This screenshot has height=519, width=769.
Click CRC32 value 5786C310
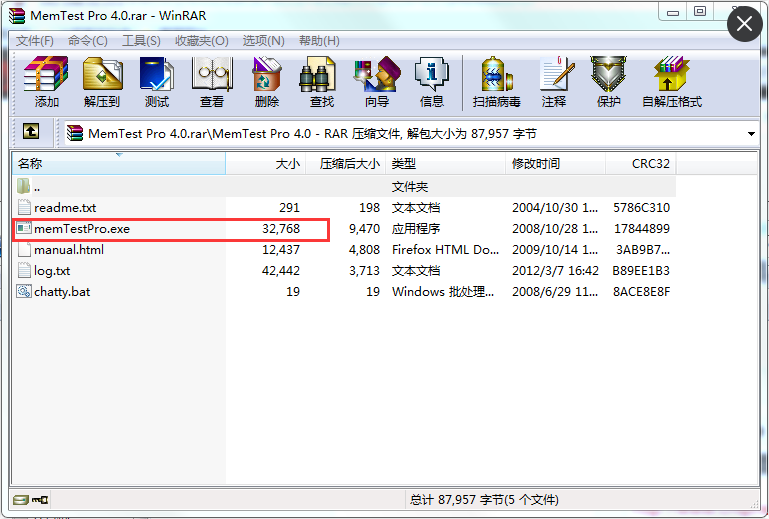click(x=641, y=208)
